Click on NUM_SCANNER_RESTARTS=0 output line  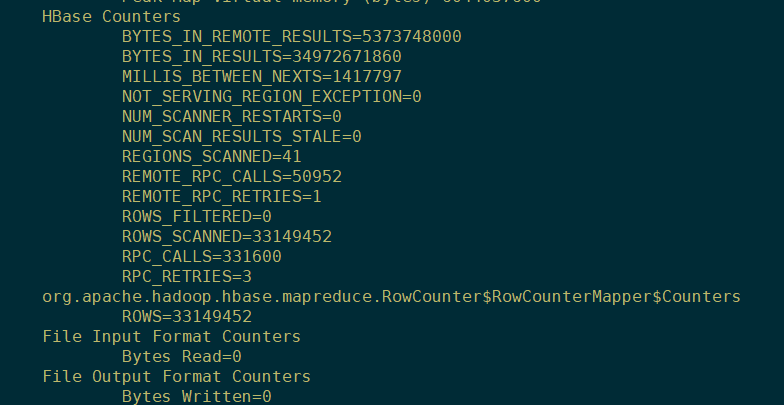[231, 117]
